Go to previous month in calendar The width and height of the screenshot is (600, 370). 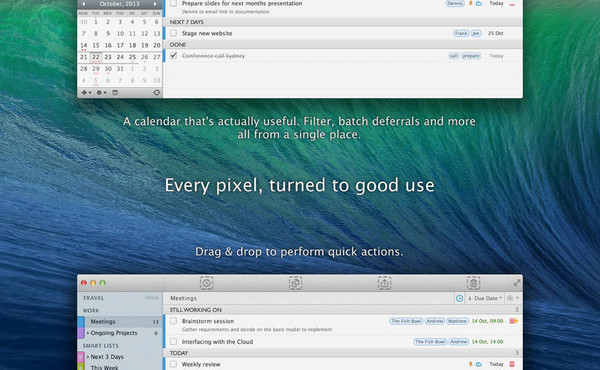coord(84,4)
